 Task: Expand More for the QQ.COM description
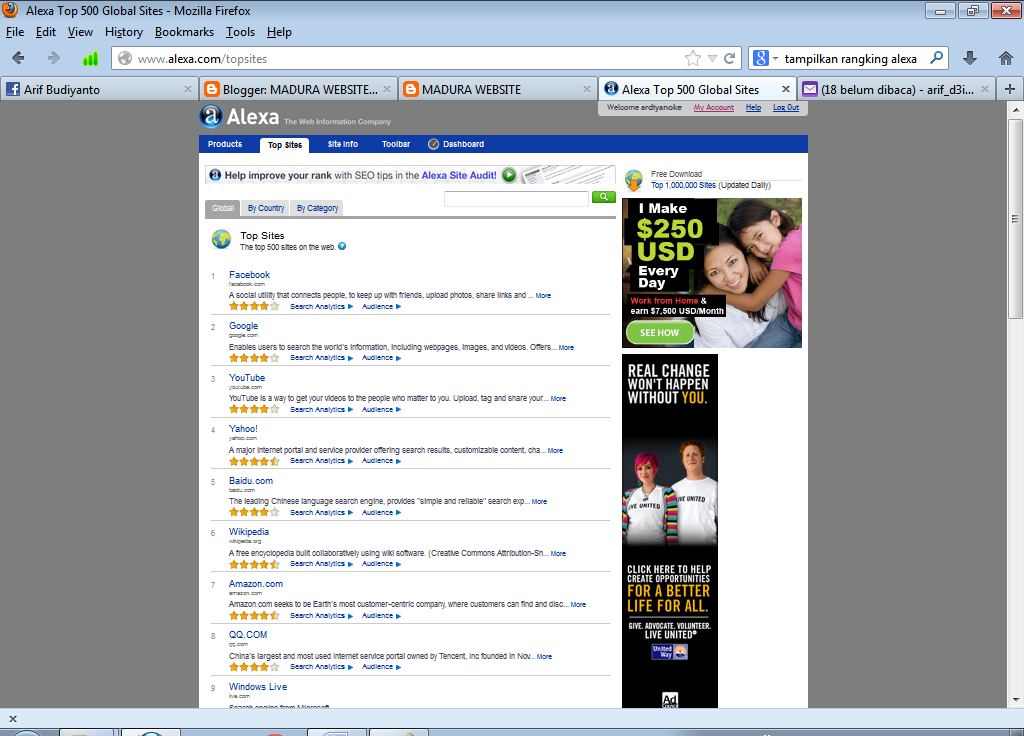tap(544, 657)
